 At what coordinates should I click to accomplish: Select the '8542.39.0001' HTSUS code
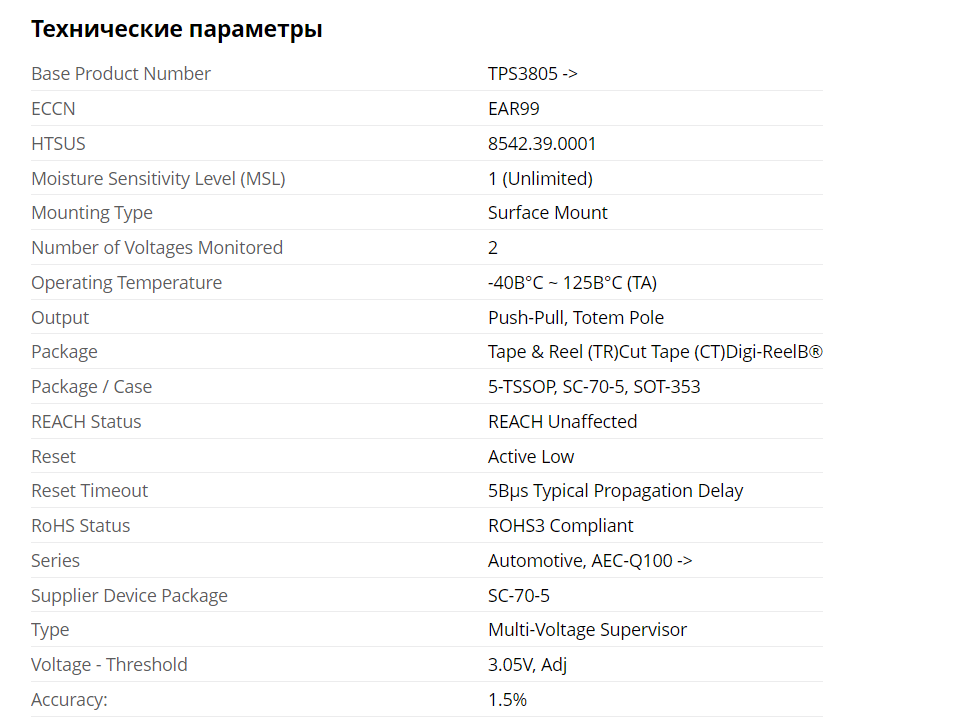pyautogui.click(x=542, y=144)
